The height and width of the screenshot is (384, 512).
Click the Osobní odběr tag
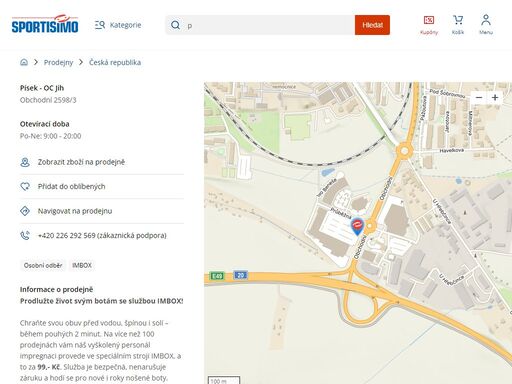coord(43,266)
